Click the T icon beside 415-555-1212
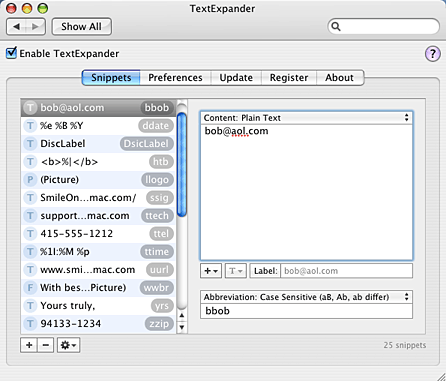Screen dimensions: 446x381 tap(30, 234)
